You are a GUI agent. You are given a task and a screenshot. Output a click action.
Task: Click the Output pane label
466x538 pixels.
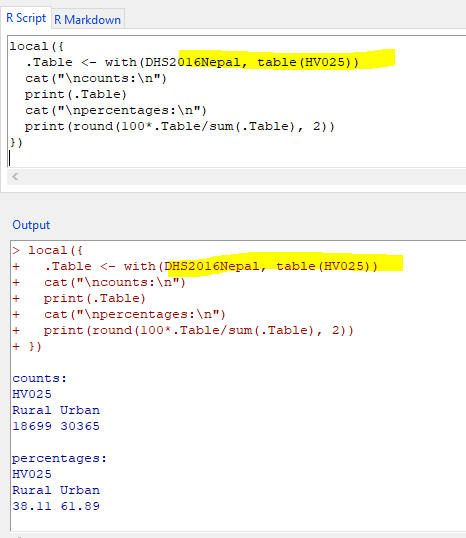(31, 225)
